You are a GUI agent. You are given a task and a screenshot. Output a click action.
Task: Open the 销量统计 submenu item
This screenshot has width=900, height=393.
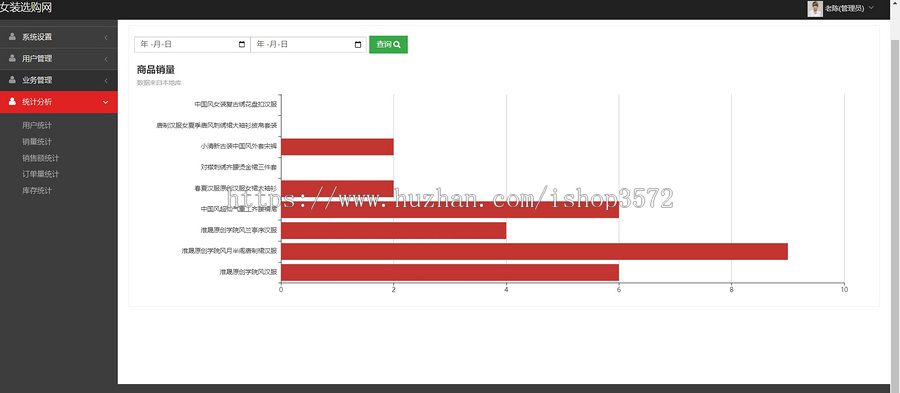[37, 142]
